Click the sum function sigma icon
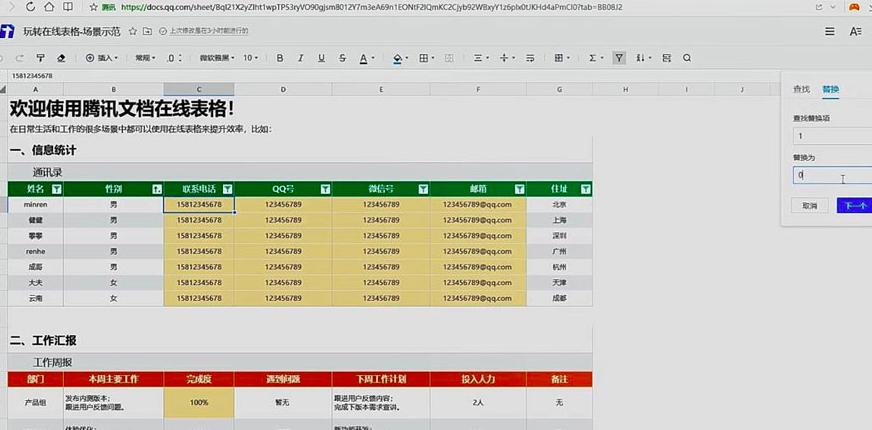This screenshot has width=872, height=430. [x=593, y=58]
